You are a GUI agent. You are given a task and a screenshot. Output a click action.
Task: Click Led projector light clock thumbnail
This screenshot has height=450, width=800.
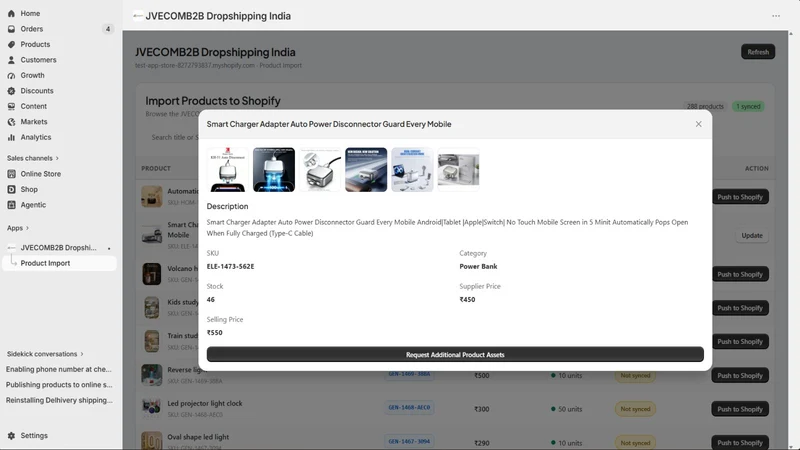pos(152,408)
